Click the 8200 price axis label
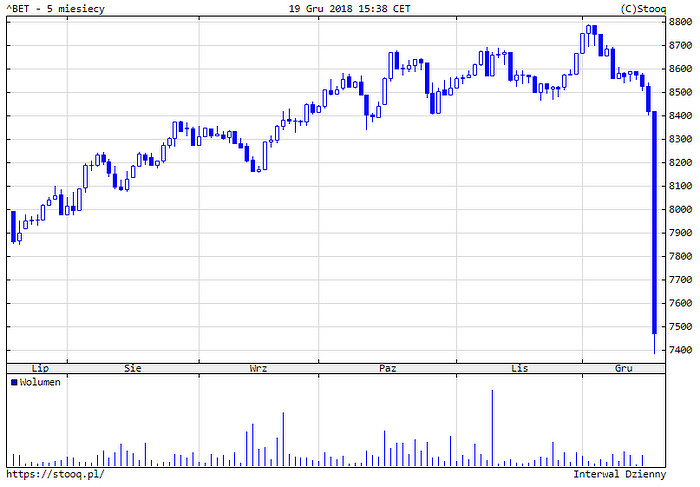Screen dimensions: 700x487 pos(680,162)
